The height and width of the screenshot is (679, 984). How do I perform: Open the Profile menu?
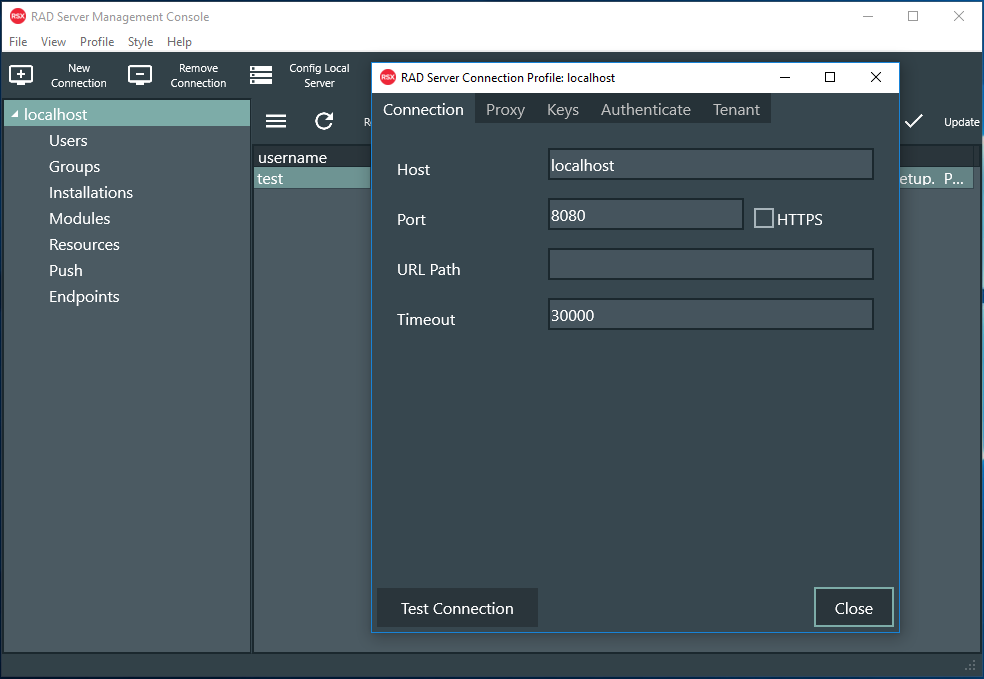(x=97, y=41)
